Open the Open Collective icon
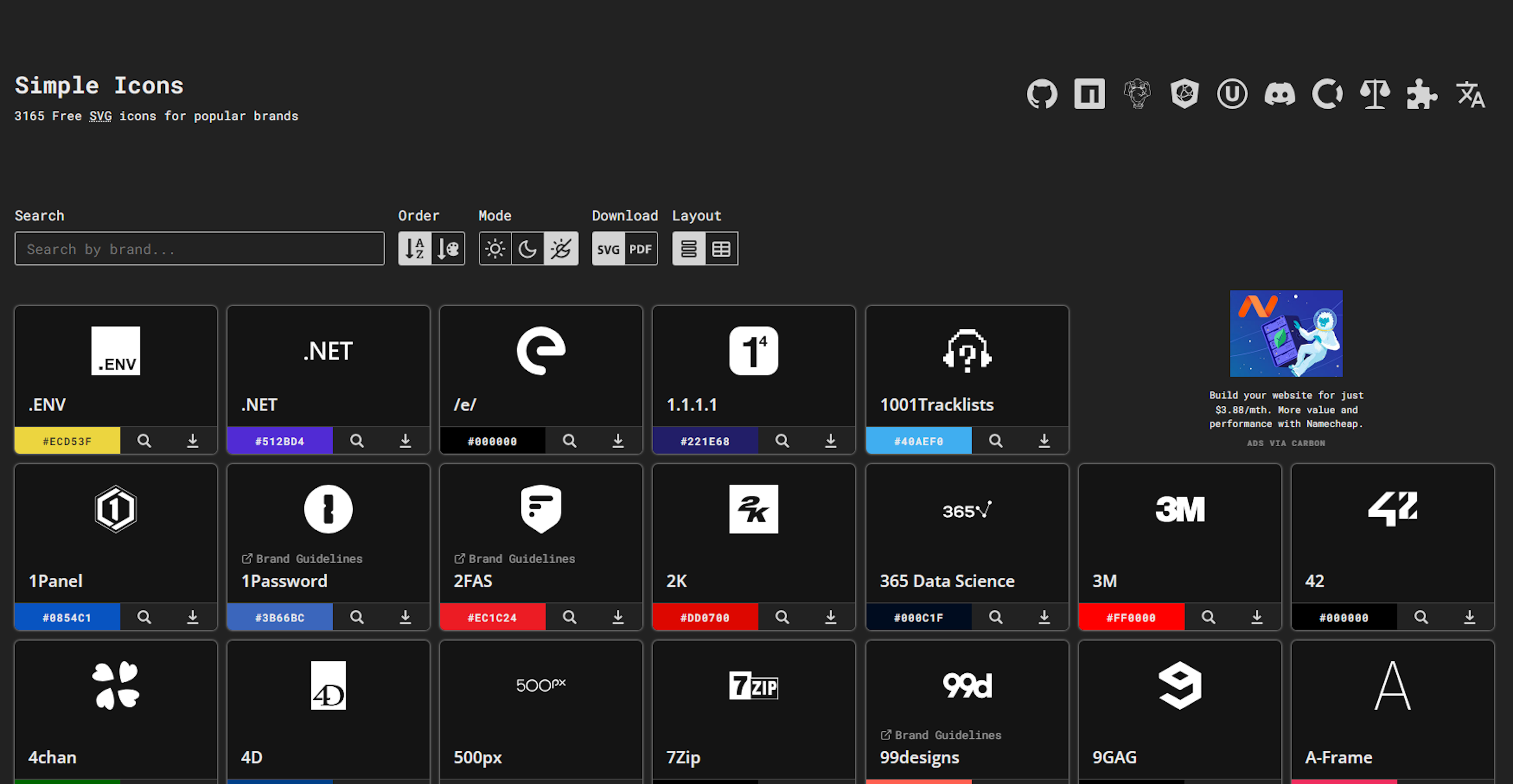 click(x=1327, y=94)
